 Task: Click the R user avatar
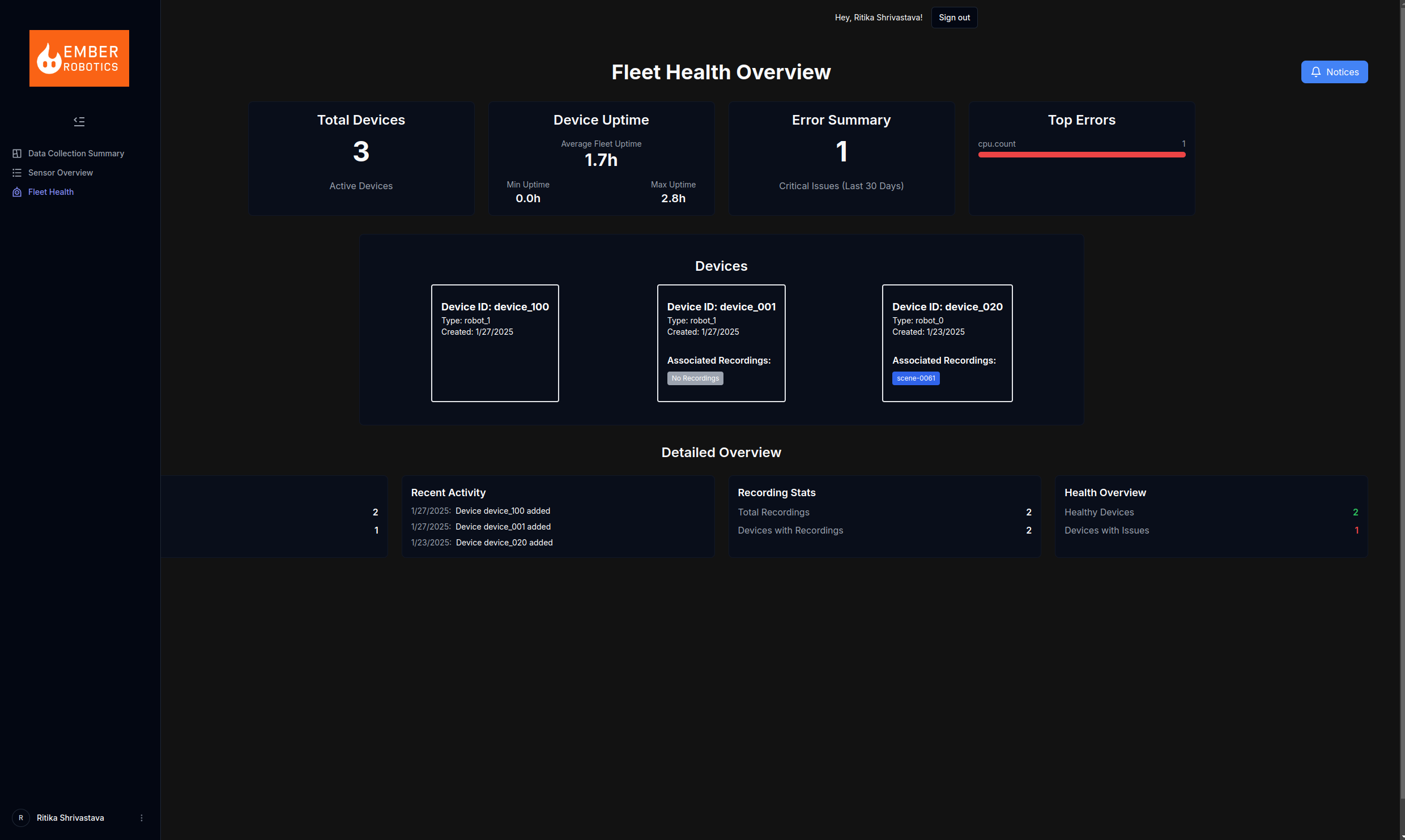[x=21, y=817]
